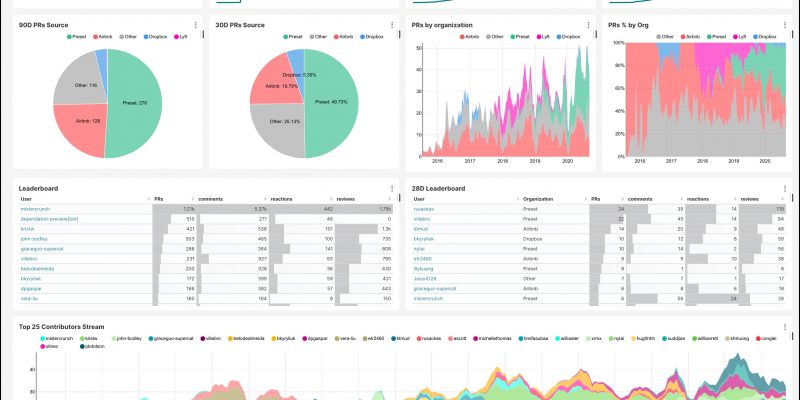Open the 28D Leaderboard three-dot menu
The width and height of the screenshot is (800, 400).
(x=788, y=188)
